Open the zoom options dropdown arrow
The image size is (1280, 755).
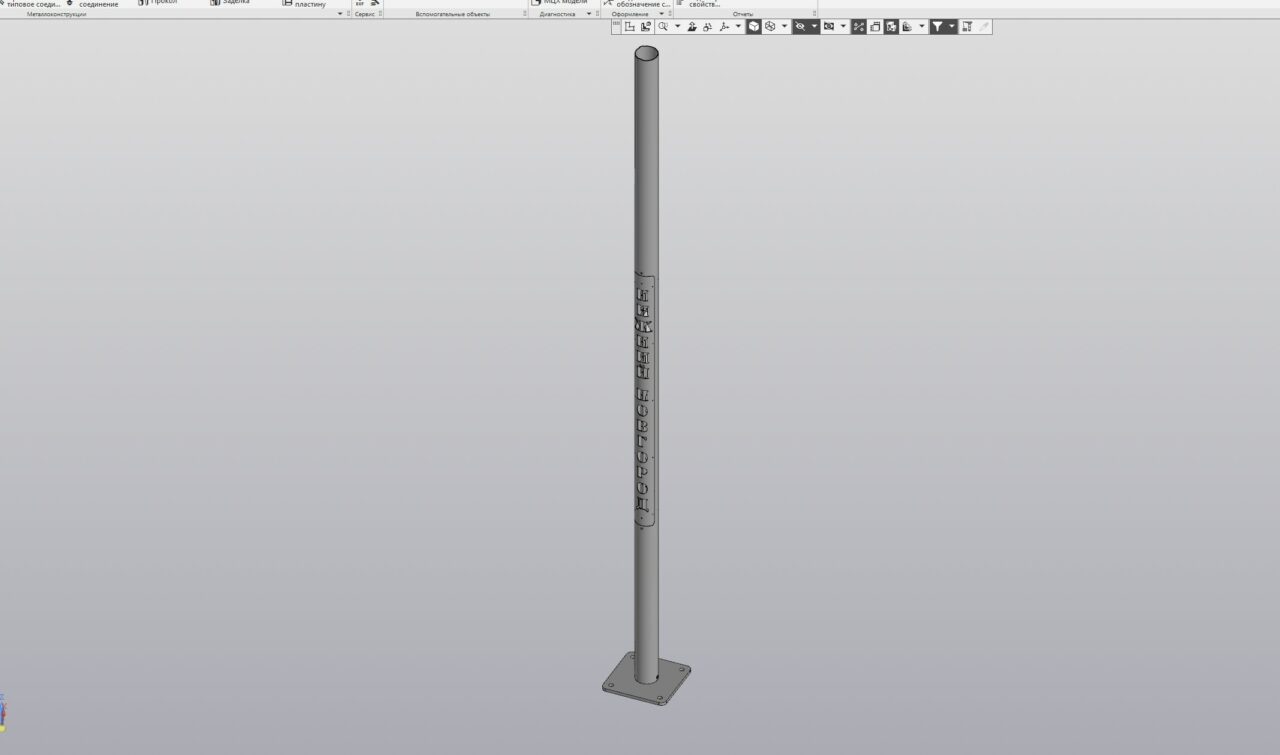[678, 27]
